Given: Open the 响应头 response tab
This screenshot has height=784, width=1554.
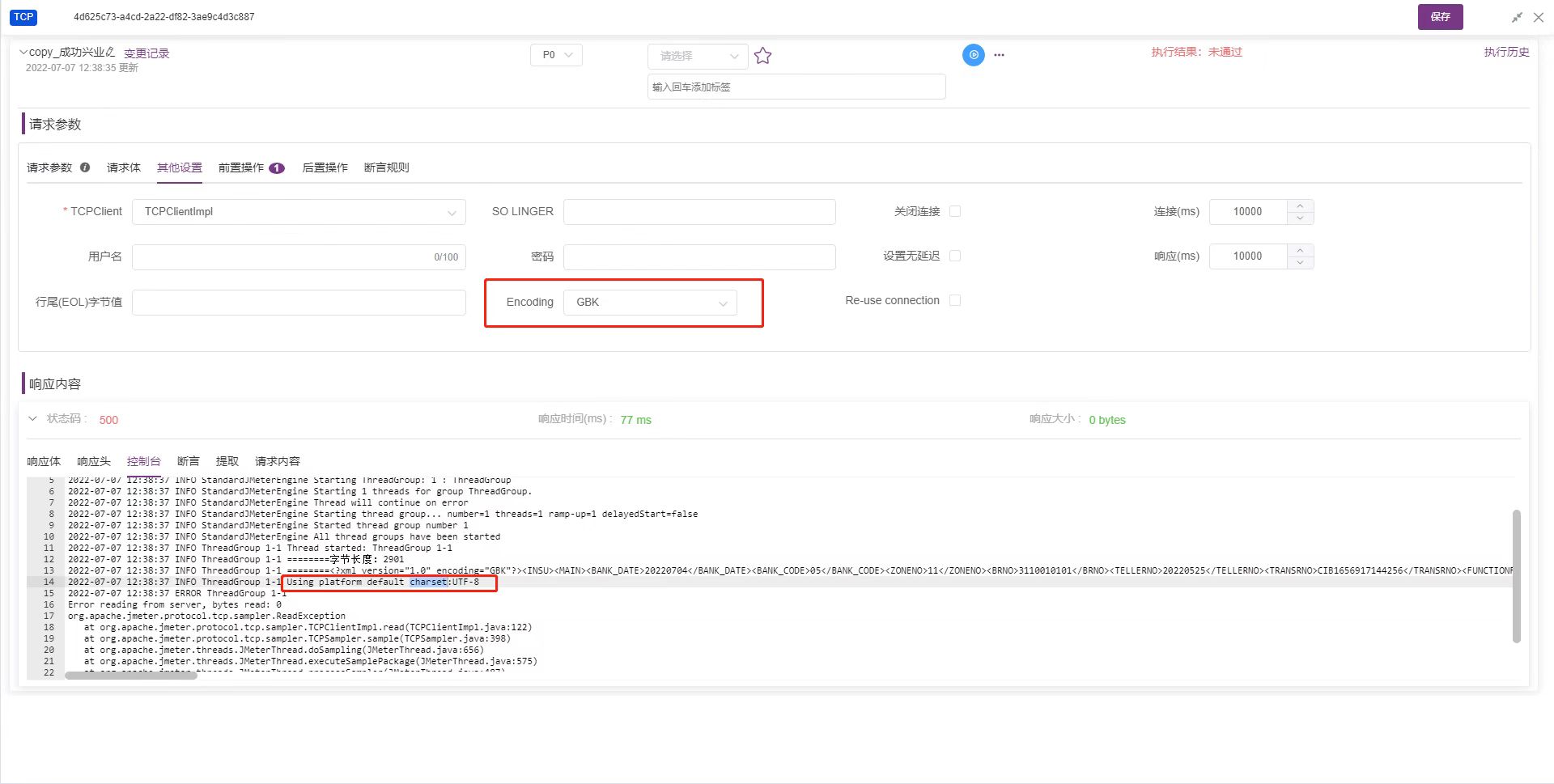Looking at the screenshot, I should coord(94,461).
